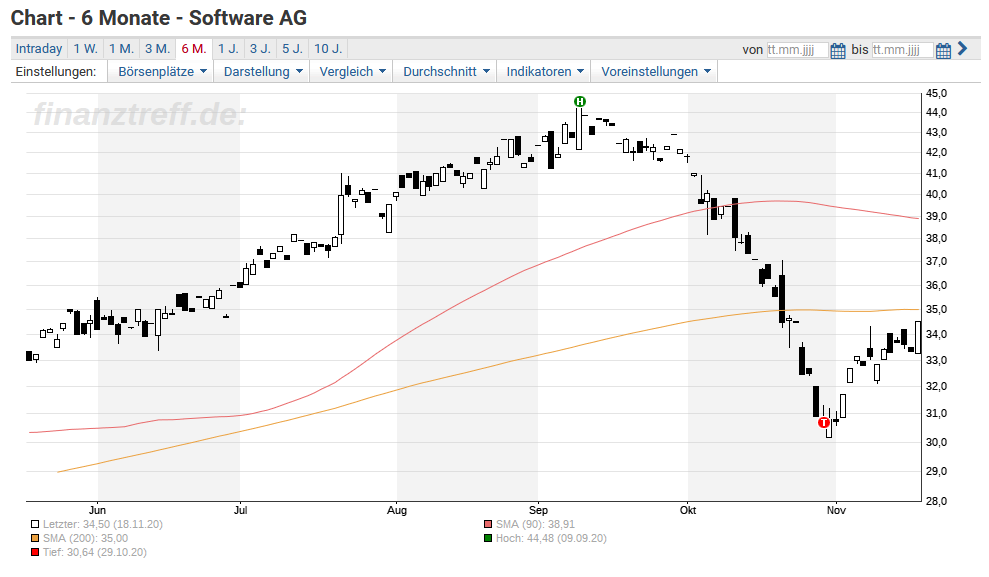Open the 'bis' date calendar picker icon
This screenshot has height=577, width=989.
click(x=943, y=50)
